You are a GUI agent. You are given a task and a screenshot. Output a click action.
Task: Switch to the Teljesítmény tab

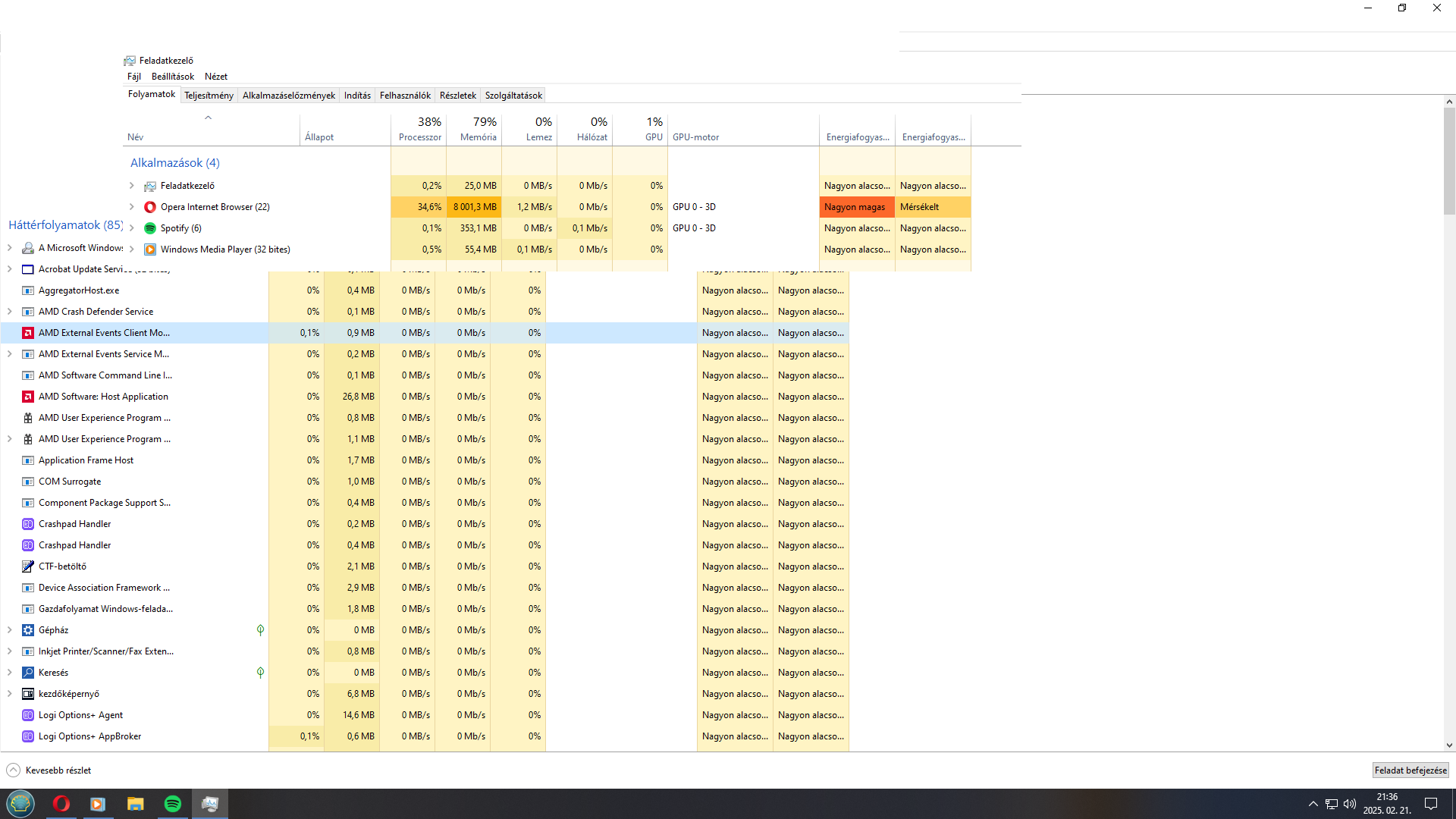tap(209, 96)
